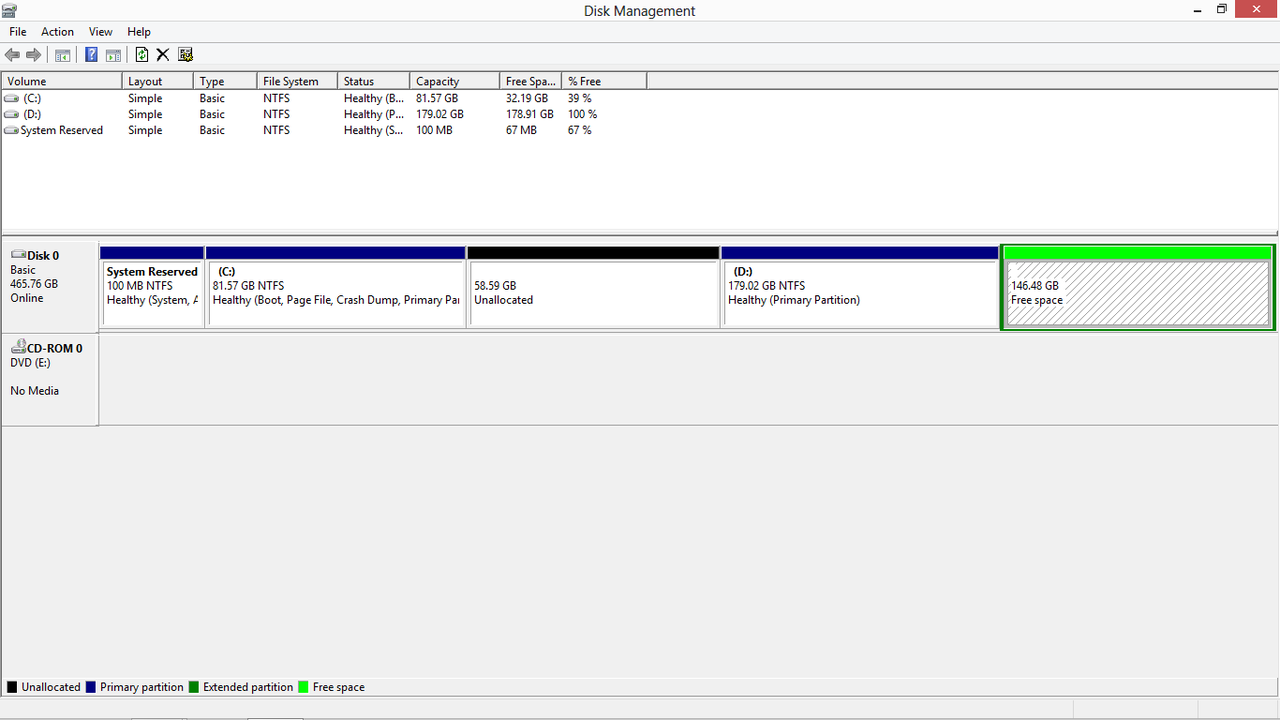Open Help via the blue question mark icon
The height and width of the screenshot is (720, 1280).
click(91, 55)
